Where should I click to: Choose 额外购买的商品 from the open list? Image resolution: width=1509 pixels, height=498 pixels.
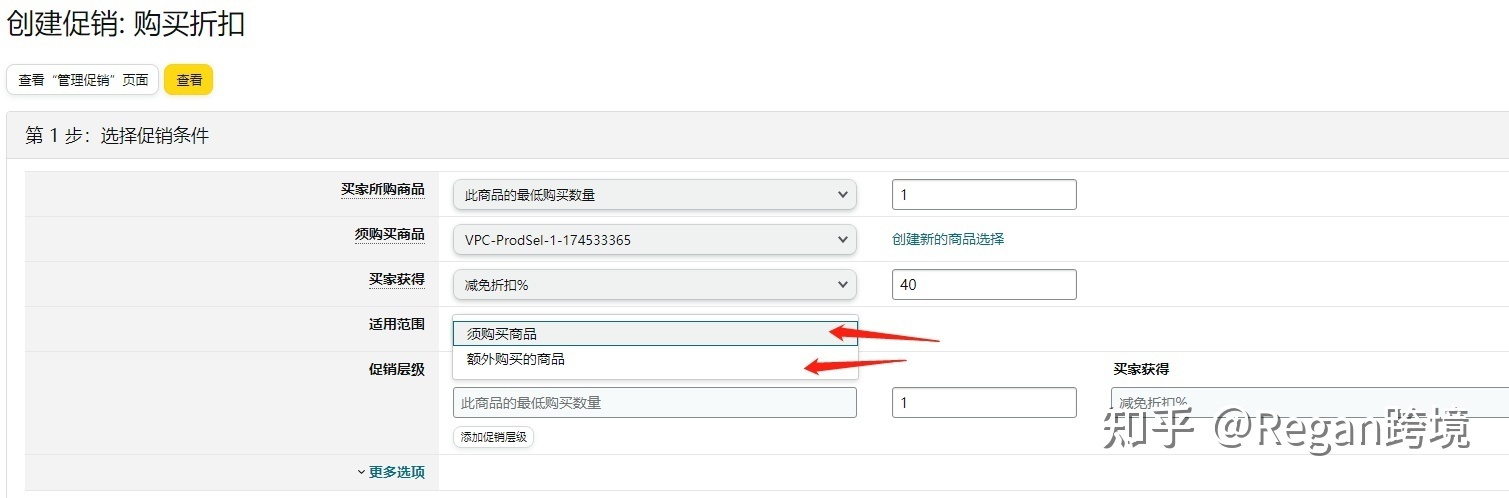click(655, 359)
